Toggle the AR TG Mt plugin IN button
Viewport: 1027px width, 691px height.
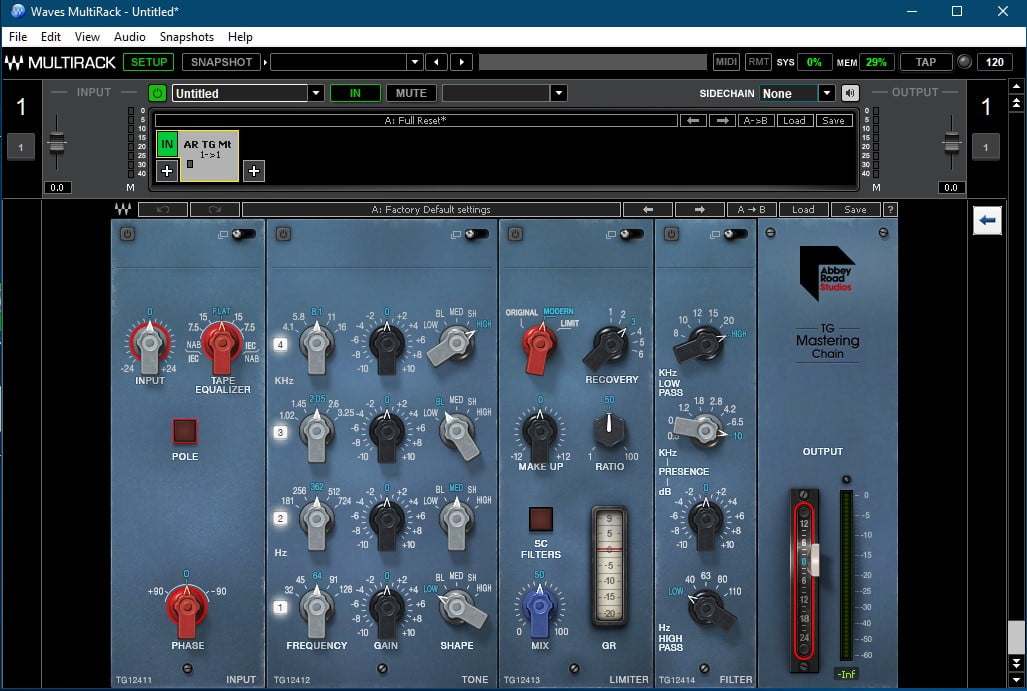click(x=167, y=144)
